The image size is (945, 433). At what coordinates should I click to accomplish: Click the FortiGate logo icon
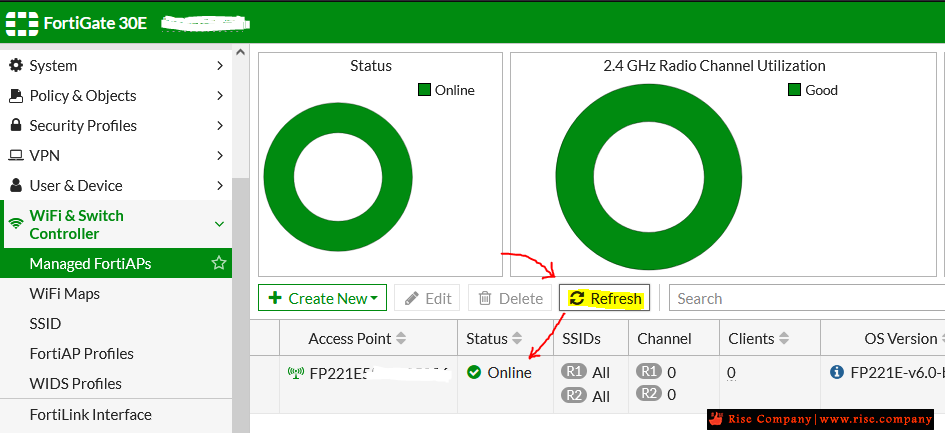22,23
